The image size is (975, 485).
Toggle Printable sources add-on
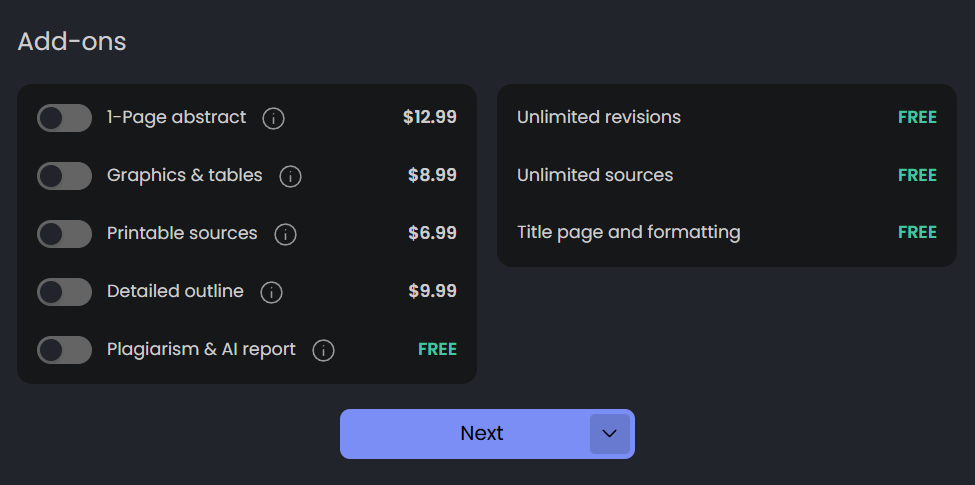tap(64, 234)
